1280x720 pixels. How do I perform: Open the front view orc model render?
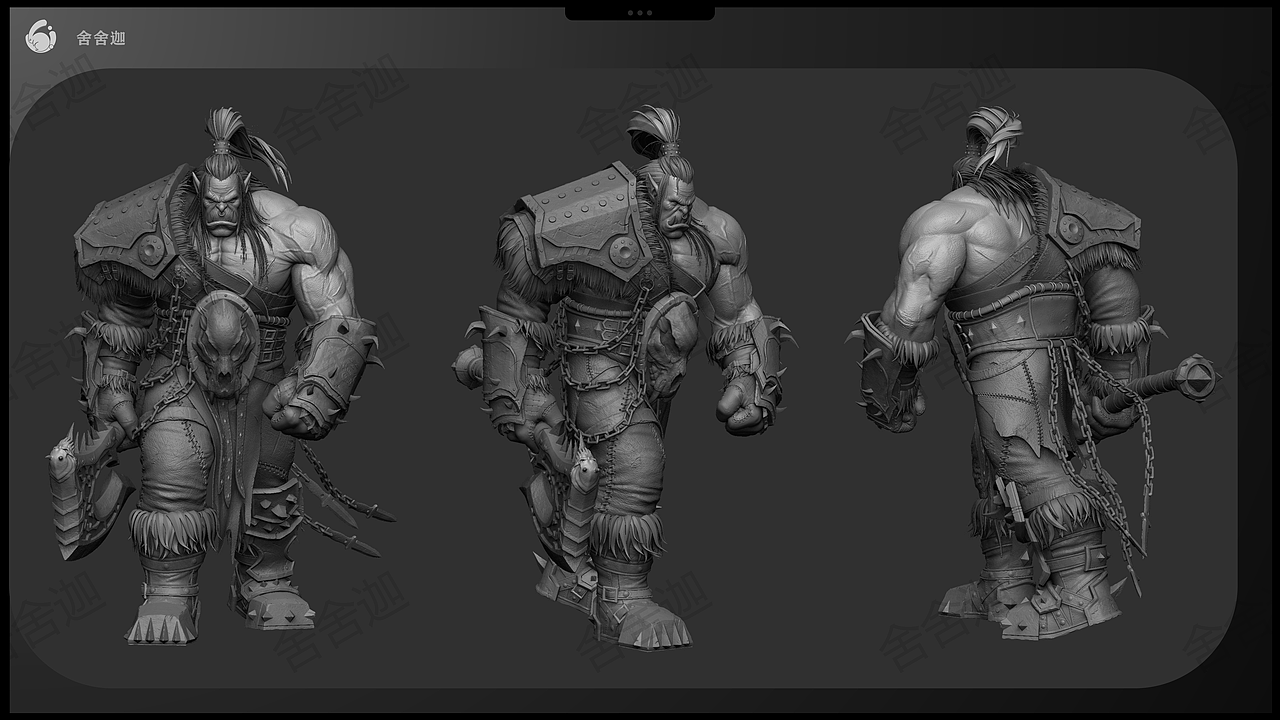[221, 376]
